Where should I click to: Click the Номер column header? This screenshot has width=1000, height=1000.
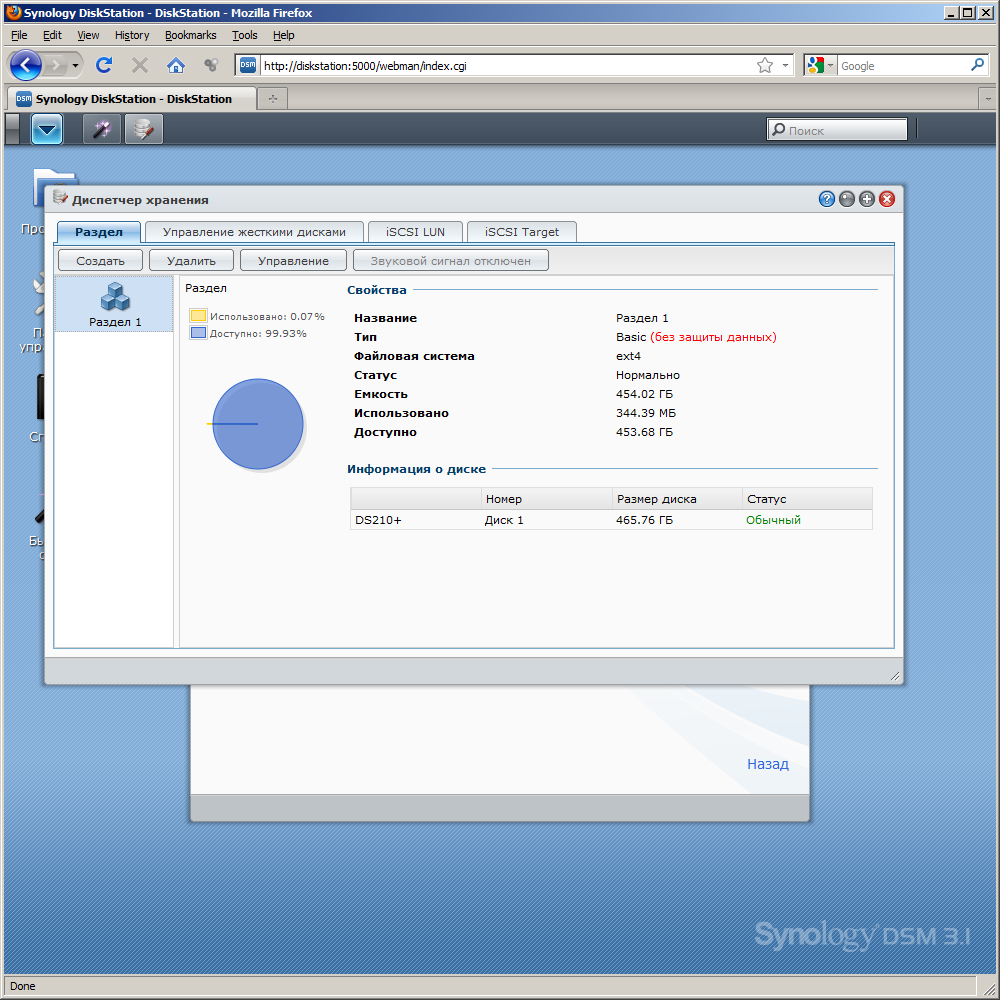(x=547, y=499)
